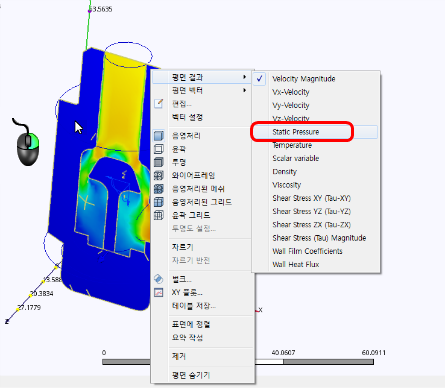
Task: Choose 자르기 (clip) from the context menu
Action: pos(182,247)
